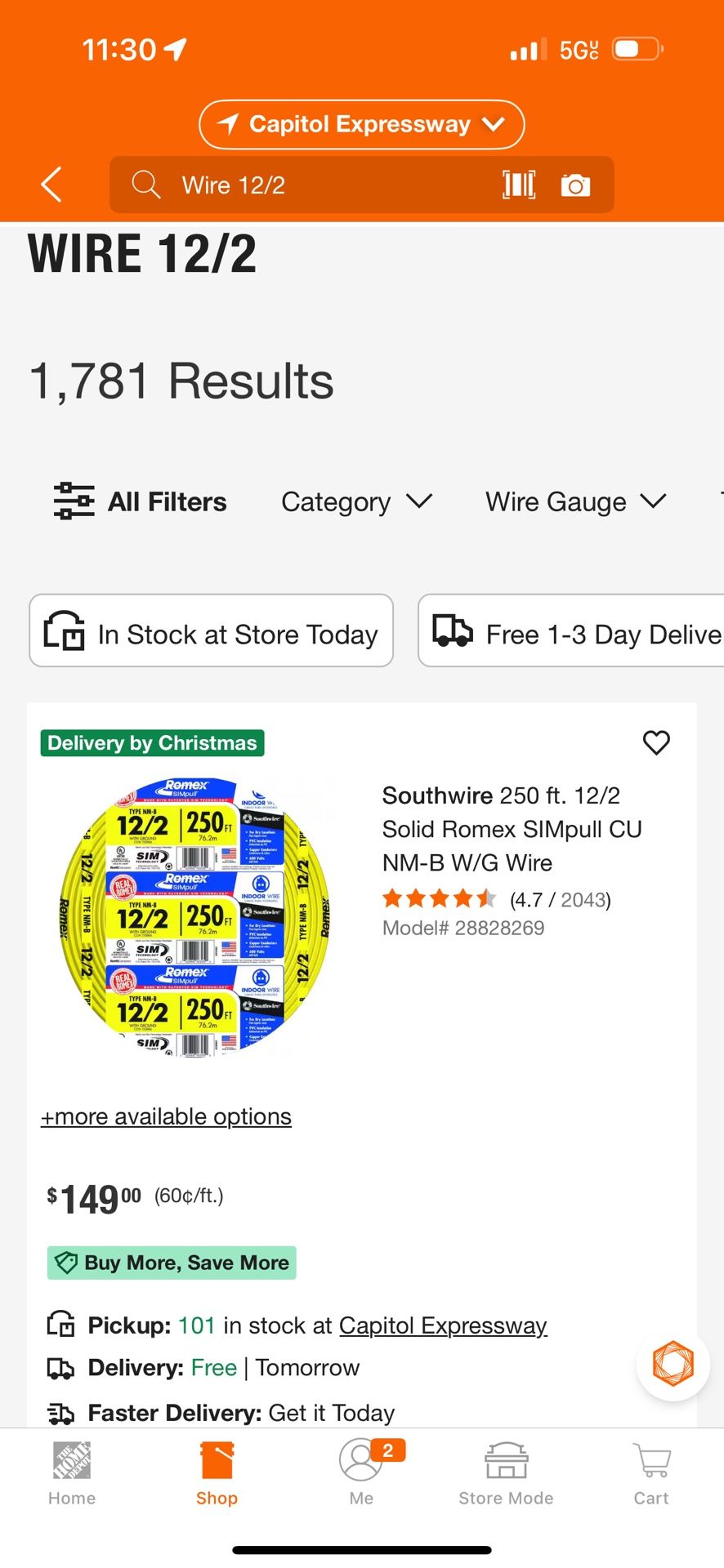Open the barcode scanner icon
The width and height of the screenshot is (724, 1568).
519,185
